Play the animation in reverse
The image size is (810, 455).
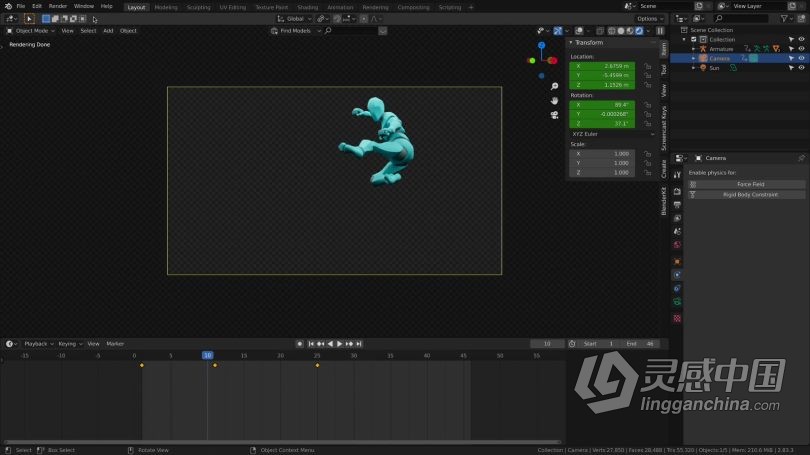click(330, 344)
